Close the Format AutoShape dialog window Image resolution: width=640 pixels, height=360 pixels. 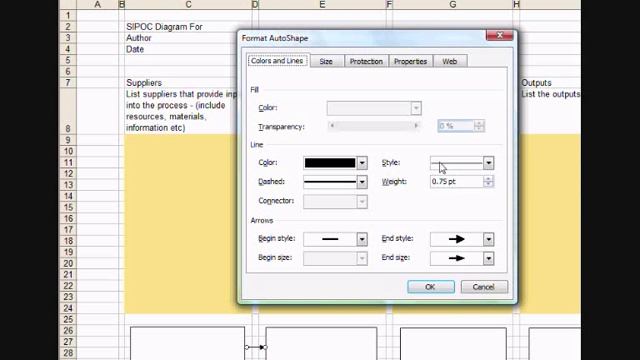pos(499,36)
